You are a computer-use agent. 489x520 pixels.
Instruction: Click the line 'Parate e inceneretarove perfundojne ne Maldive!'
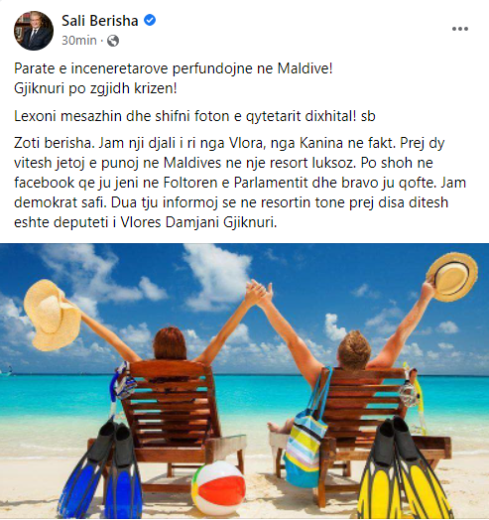coord(173,69)
